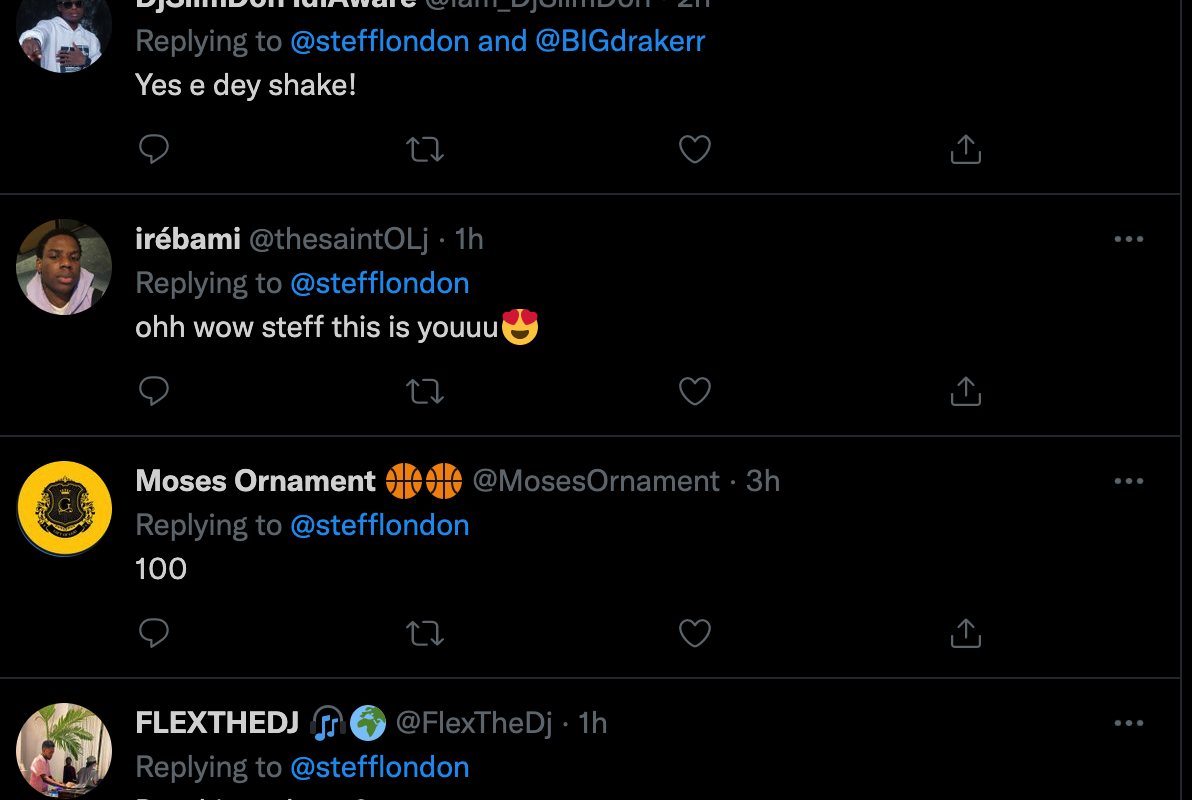
Task: Open Moses Ornament's yellow profile avatar
Action: coord(64,509)
